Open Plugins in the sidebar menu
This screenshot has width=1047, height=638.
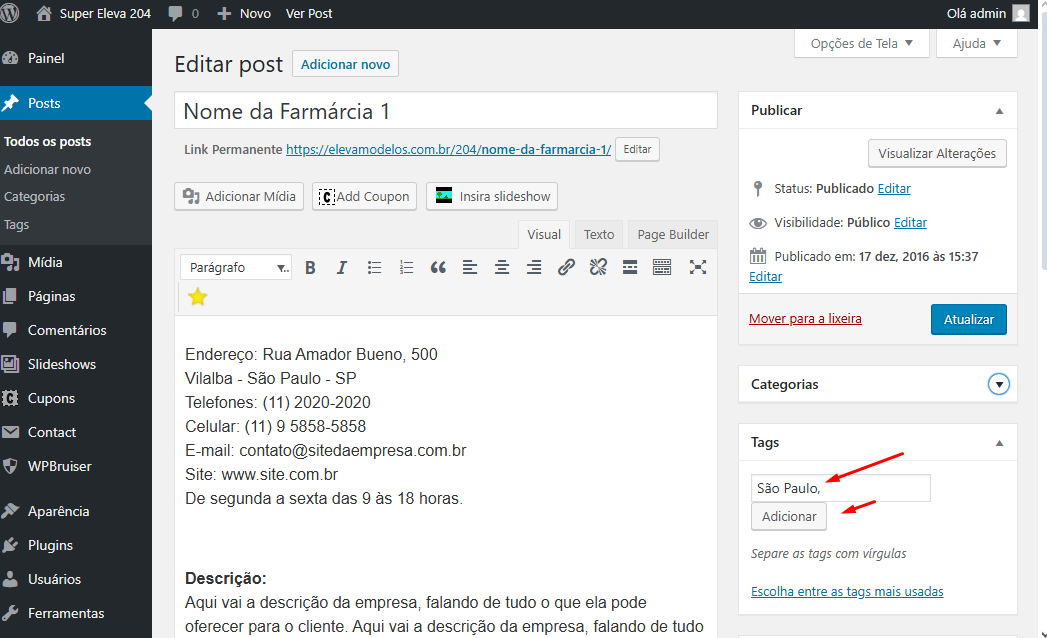click(x=50, y=545)
